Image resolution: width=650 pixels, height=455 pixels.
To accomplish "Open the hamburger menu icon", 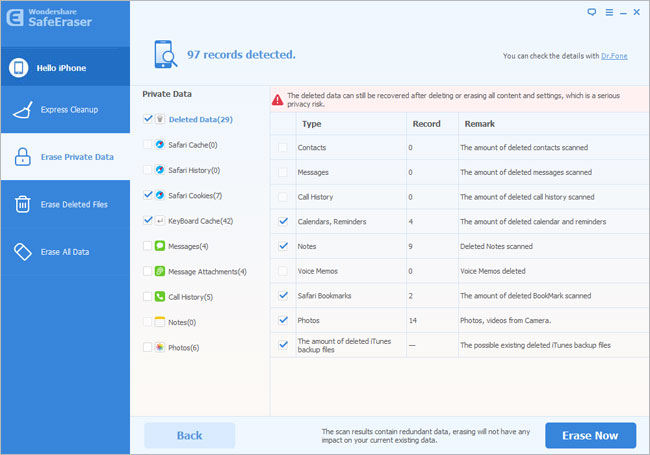I will pyautogui.click(x=609, y=12).
